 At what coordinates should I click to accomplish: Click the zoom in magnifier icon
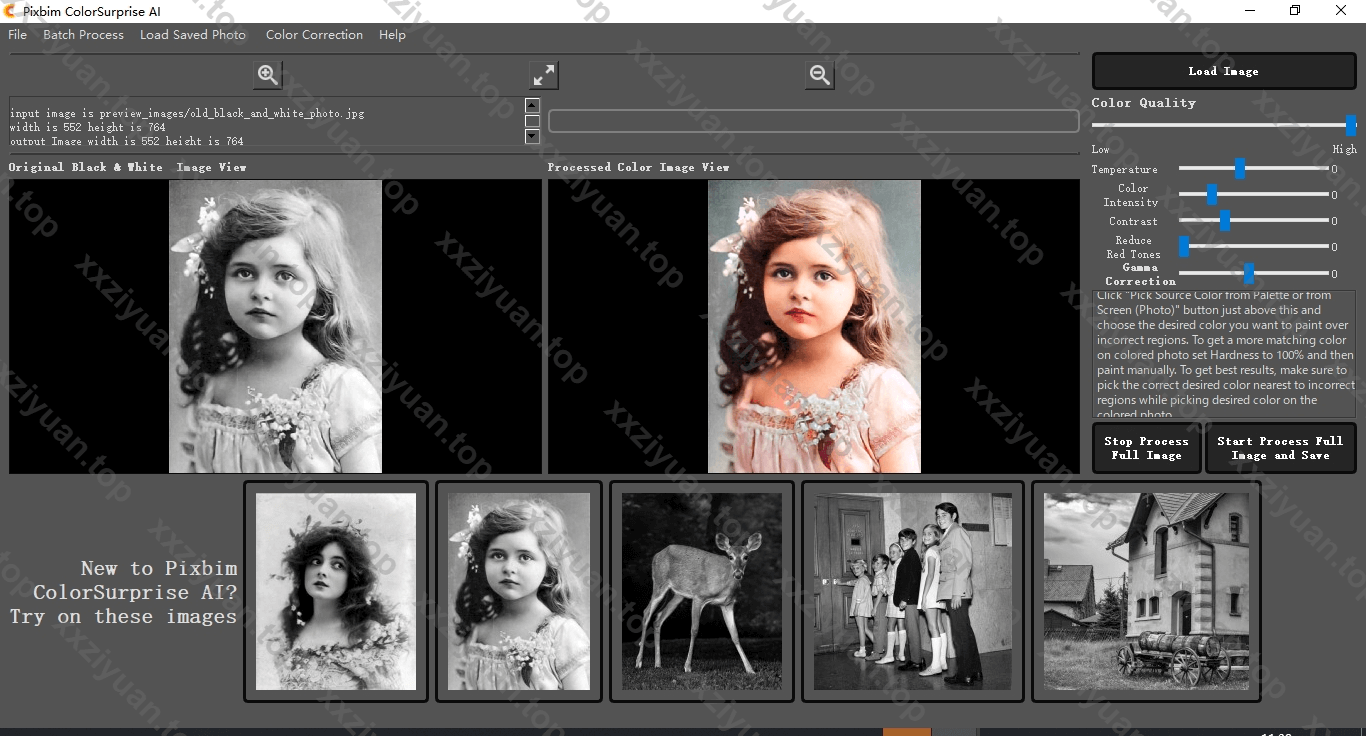point(267,75)
